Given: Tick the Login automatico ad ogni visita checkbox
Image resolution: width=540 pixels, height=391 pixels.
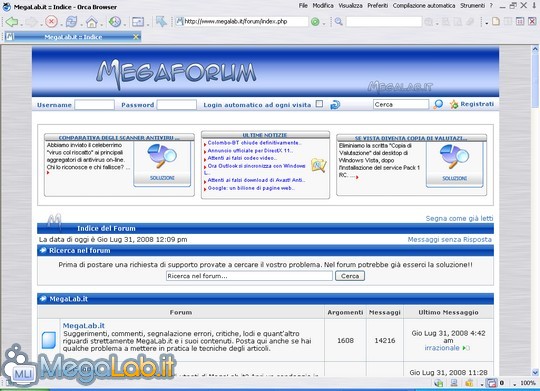Looking at the screenshot, I should (319, 104).
